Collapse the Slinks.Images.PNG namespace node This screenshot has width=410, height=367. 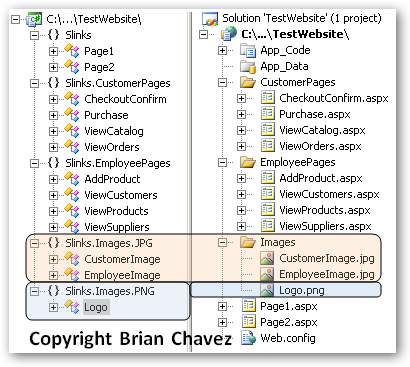click(34, 291)
